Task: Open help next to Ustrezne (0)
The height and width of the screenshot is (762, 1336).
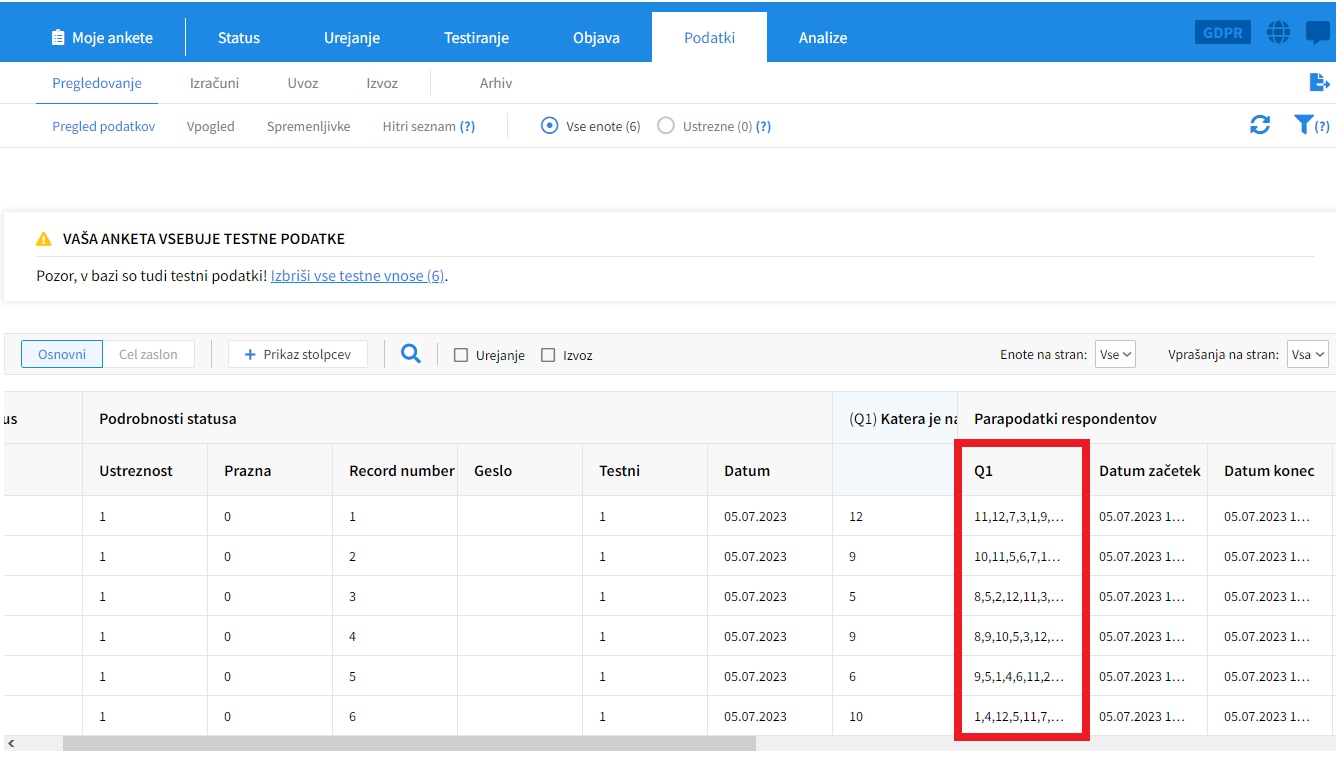Action: point(763,127)
